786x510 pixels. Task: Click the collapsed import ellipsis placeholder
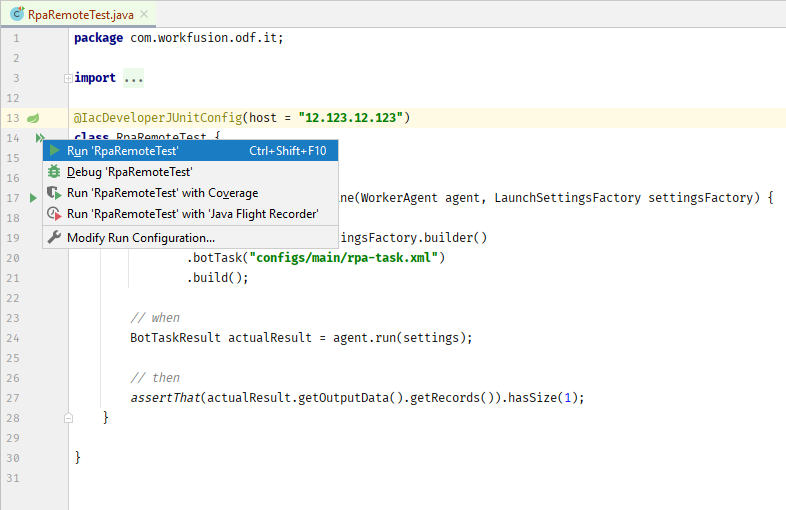pyautogui.click(x=133, y=78)
